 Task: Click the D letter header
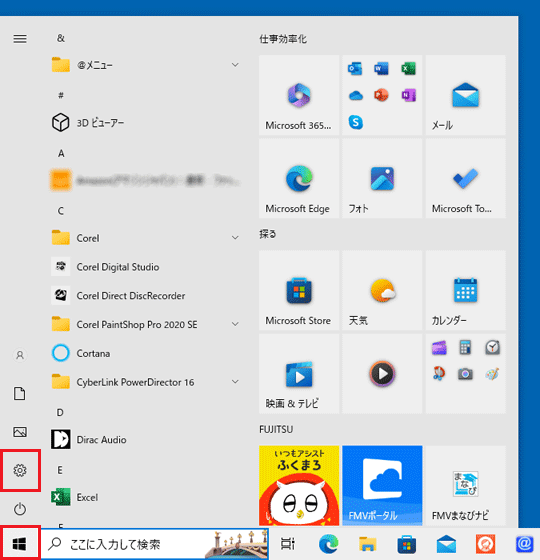pyautogui.click(x=60, y=412)
